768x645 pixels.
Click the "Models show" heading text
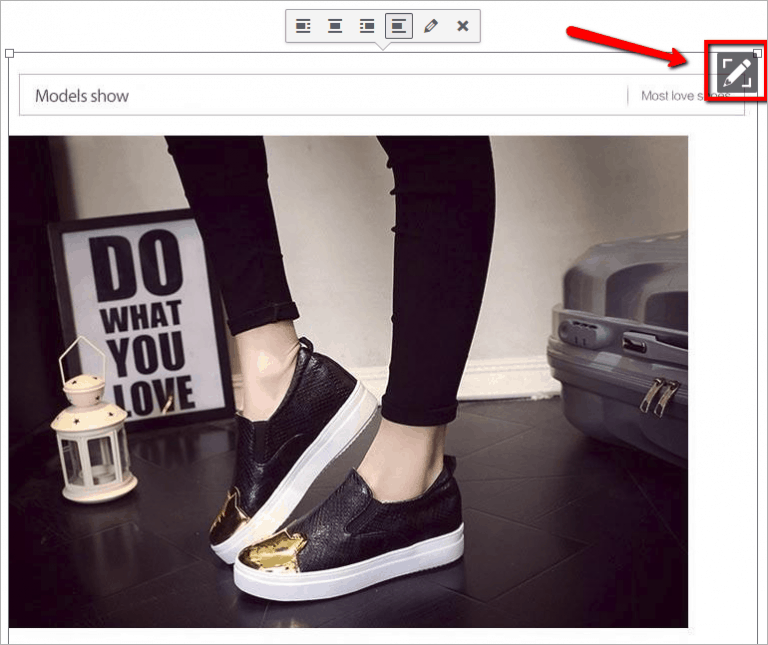(82, 96)
